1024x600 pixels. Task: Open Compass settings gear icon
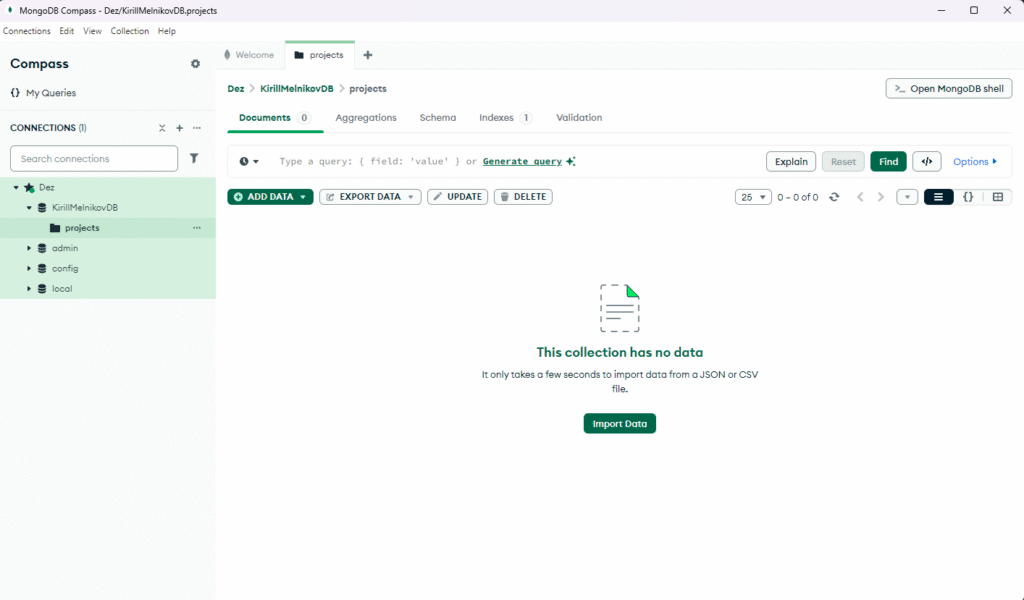195,64
